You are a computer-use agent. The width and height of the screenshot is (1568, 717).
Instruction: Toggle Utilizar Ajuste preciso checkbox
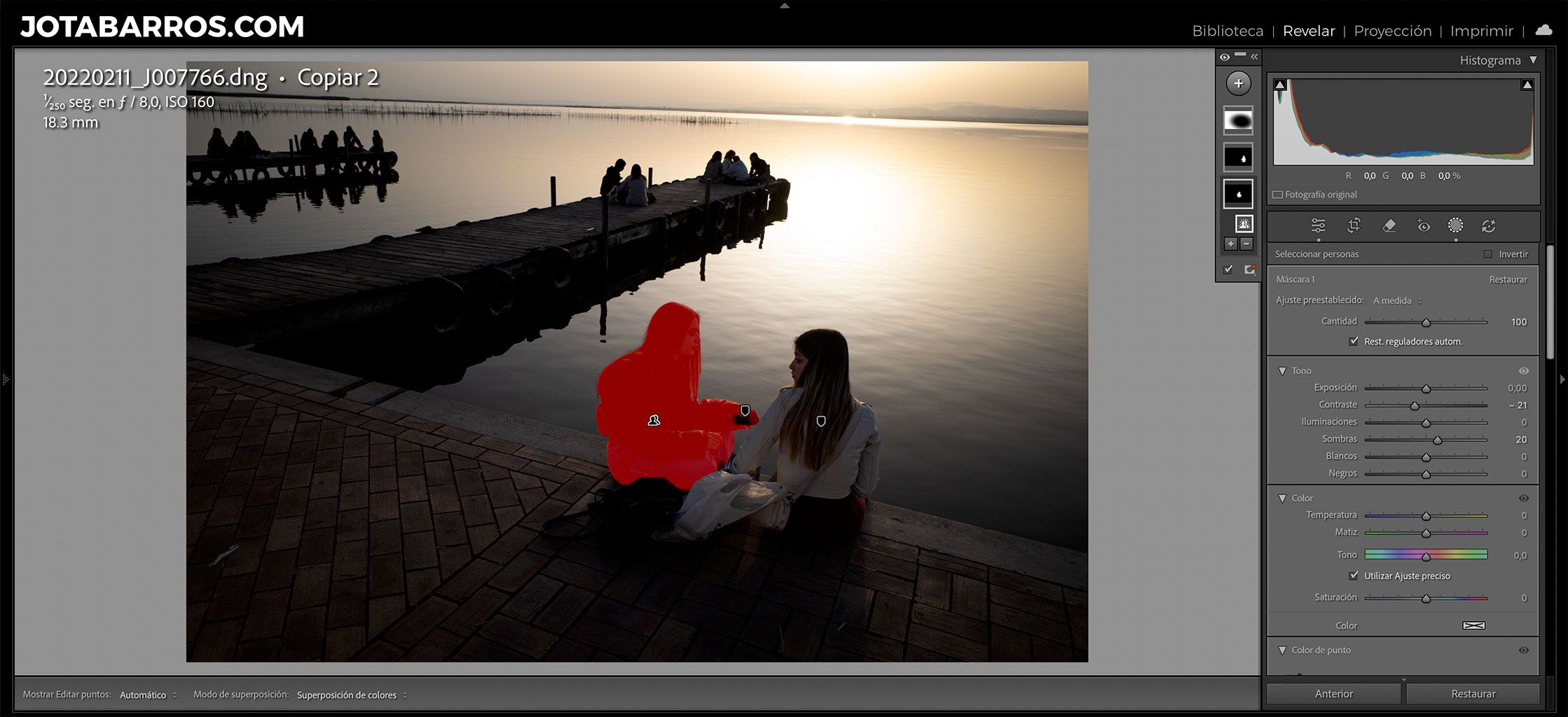1354,576
